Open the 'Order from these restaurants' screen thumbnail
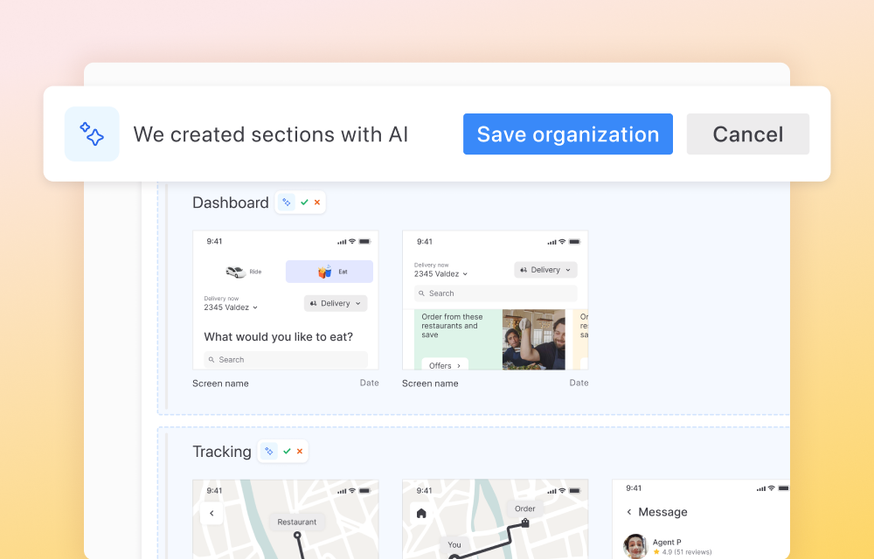This screenshot has height=559, width=874. point(495,300)
